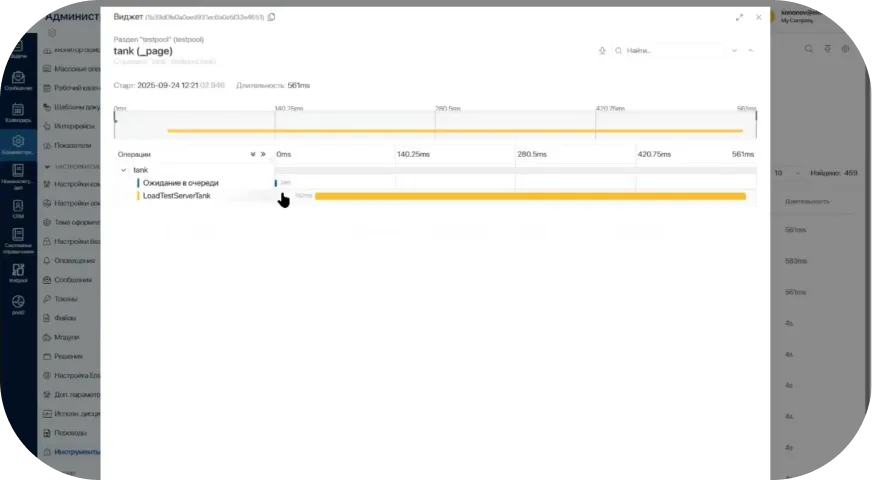Open Задачи in the left sidebar
872x480 pixels.
point(18,51)
